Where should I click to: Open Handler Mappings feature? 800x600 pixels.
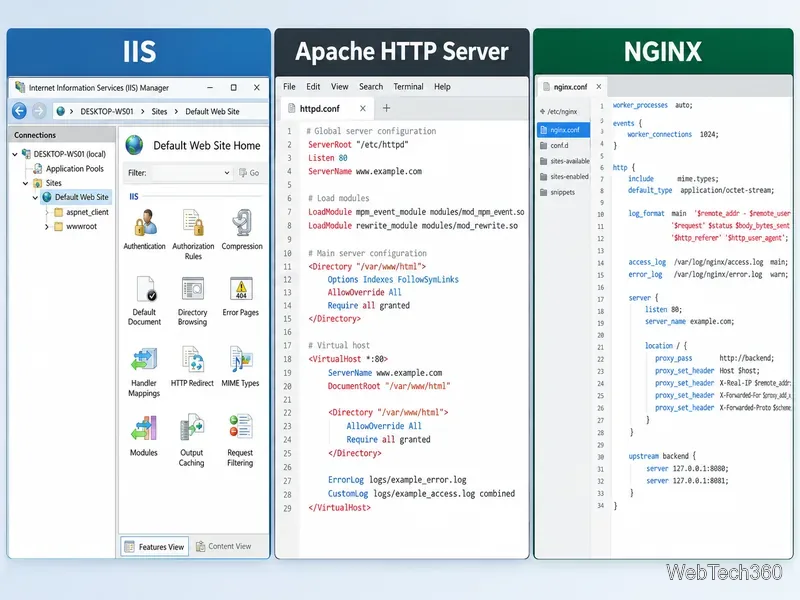point(144,371)
